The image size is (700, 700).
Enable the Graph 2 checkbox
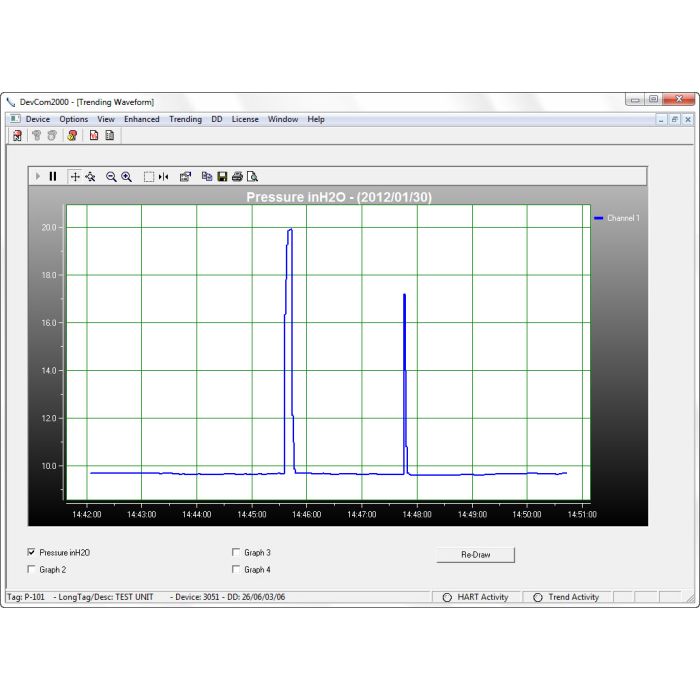(32, 570)
